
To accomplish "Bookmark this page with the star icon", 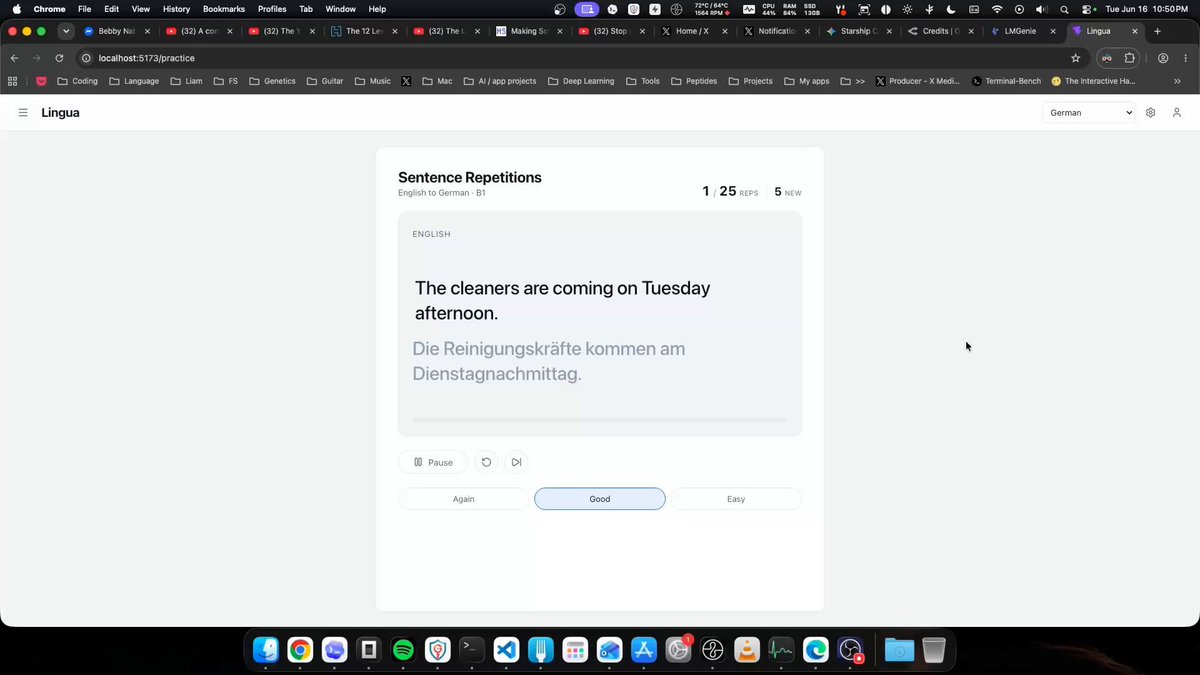I will click(x=1075, y=58).
